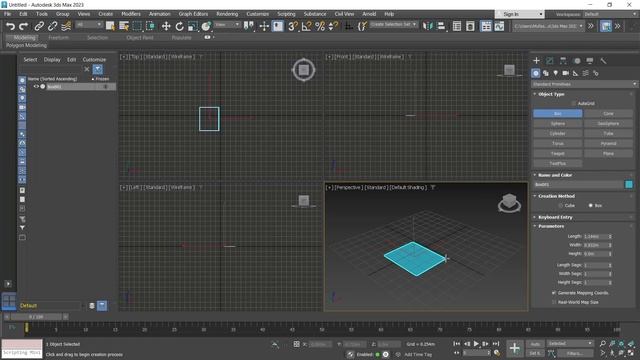Click the Sphere primitive button
The height and width of the screenshot is (360, 640).
coord(558,124)
